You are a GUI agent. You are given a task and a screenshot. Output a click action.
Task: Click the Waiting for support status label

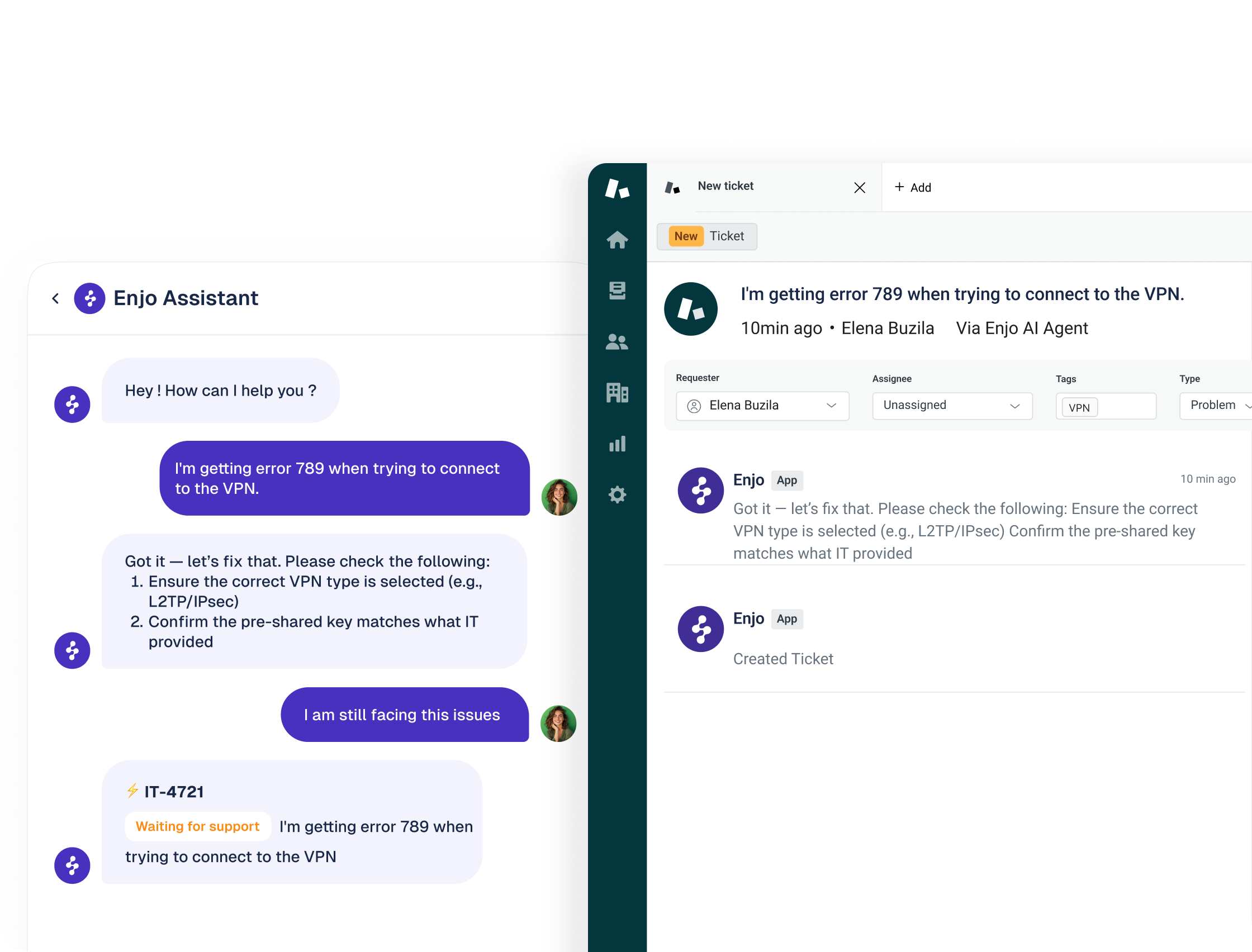point(197,826)
